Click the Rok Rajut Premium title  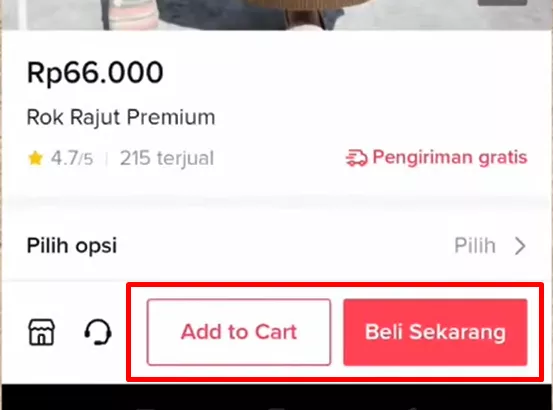[121, 117]
